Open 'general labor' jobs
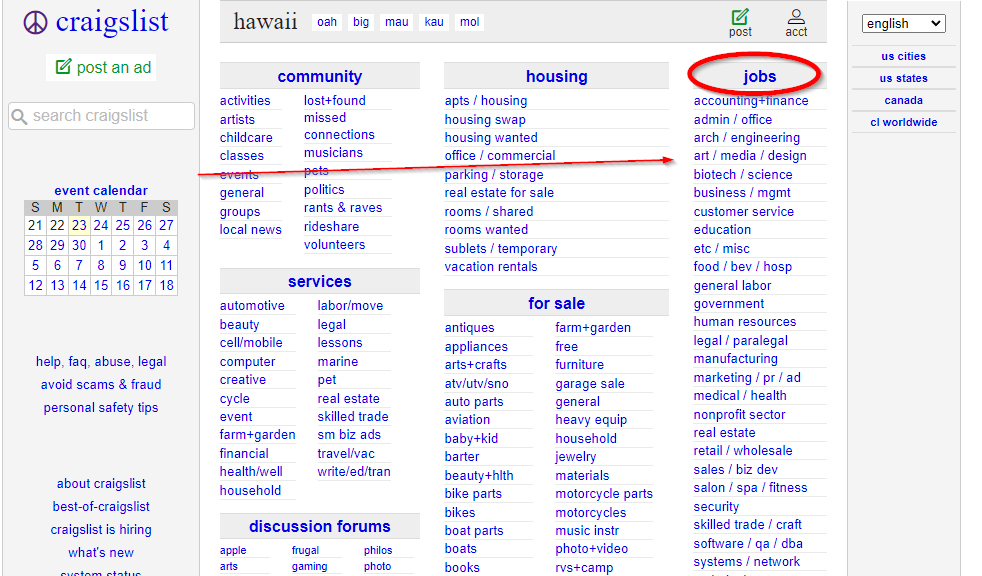982x576 pixels. (x=732, y=285)
